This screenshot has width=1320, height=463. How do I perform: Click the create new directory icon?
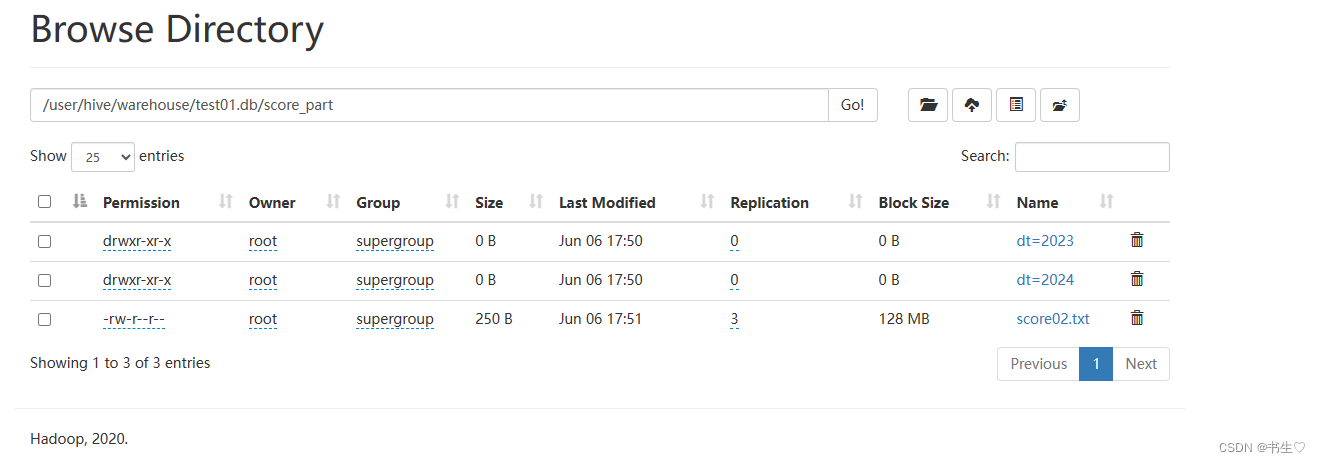(1060, 105)
